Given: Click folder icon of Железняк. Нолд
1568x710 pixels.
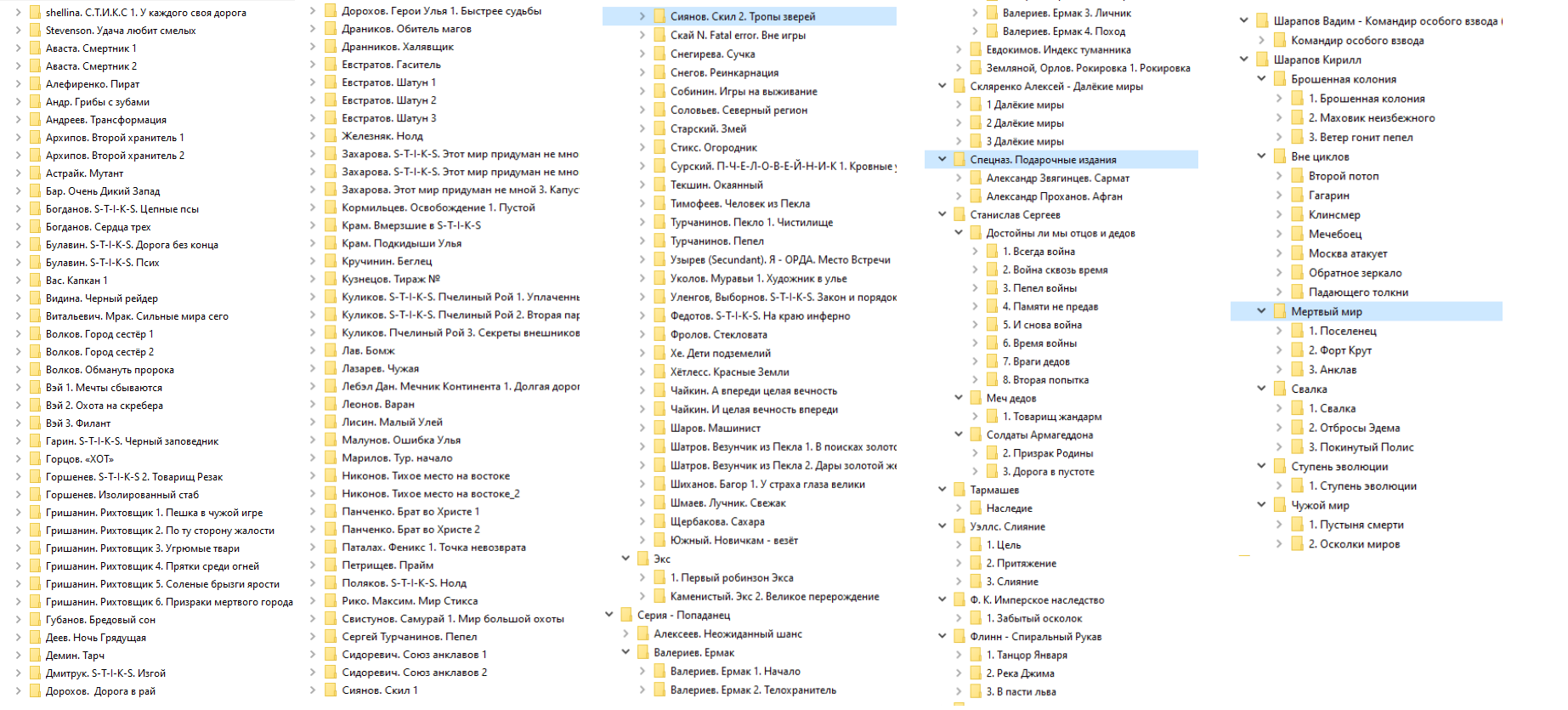Looking at the screenshot, I should point(331,136).
